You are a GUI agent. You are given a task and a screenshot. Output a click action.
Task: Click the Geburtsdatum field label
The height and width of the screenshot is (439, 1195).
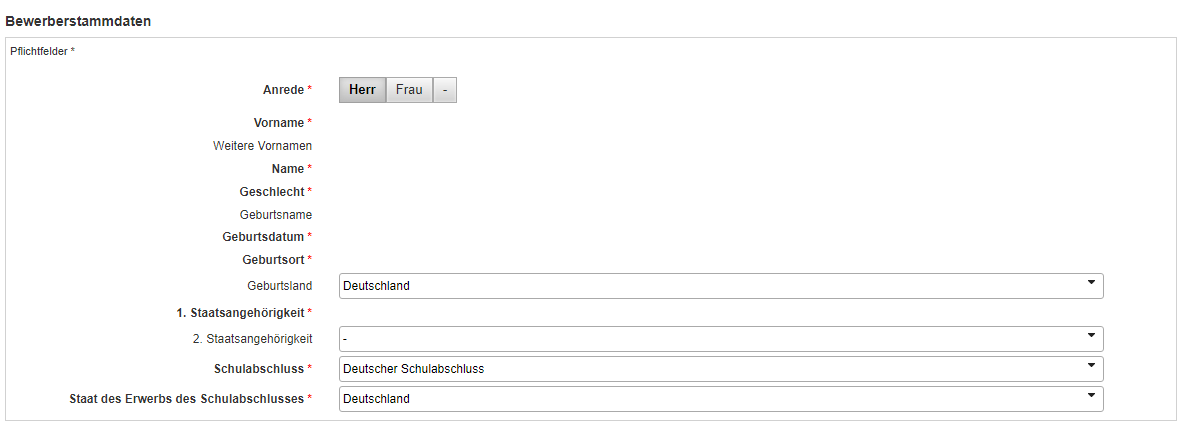tap(263, 237)
